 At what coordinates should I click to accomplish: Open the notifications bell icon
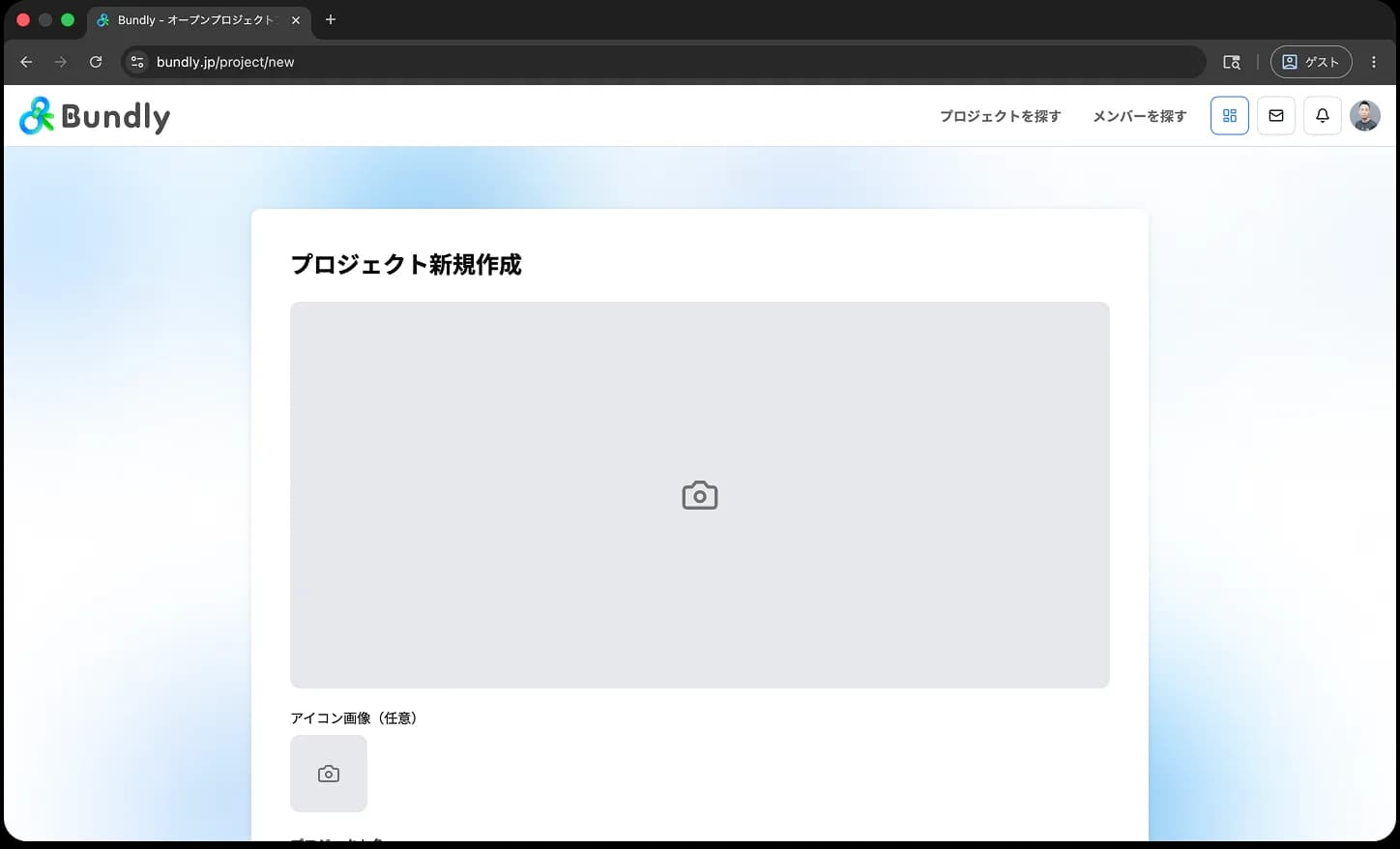click(1323, 116)
